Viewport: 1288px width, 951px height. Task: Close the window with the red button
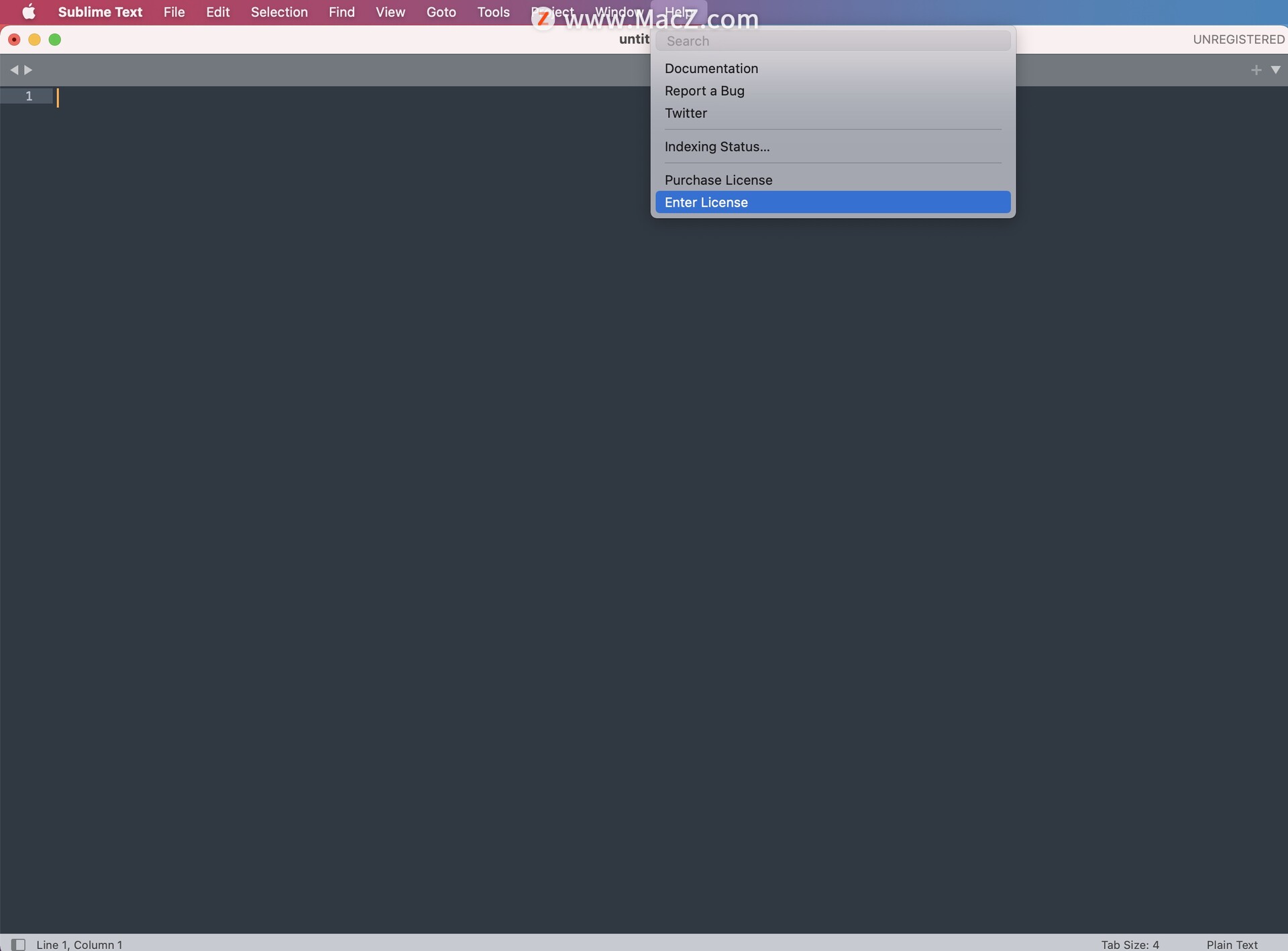(x=14, y=40)
